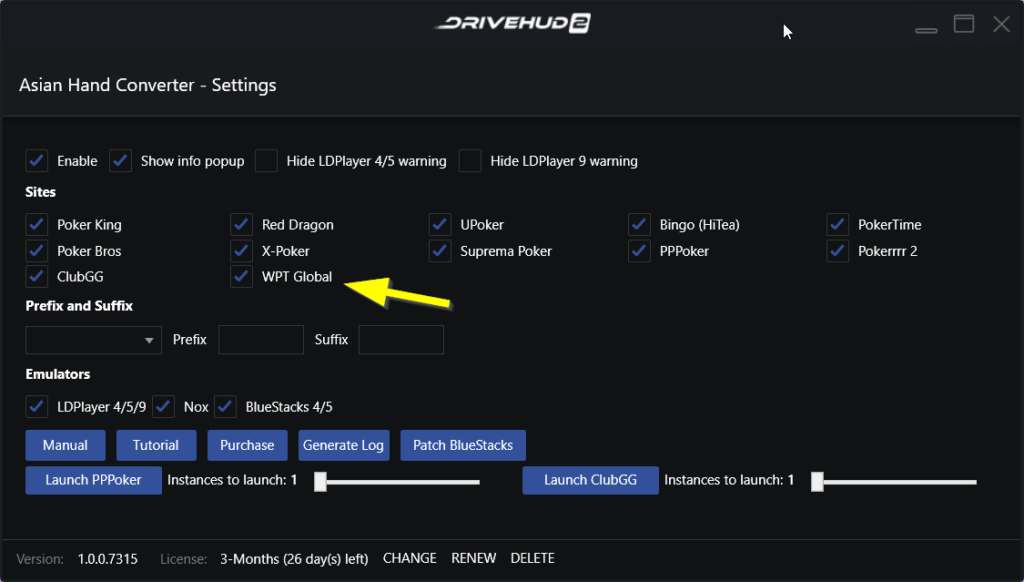1024x582 pixels.
Task: Toggle the UPoker site checkbox
Action: click(440, 225)
